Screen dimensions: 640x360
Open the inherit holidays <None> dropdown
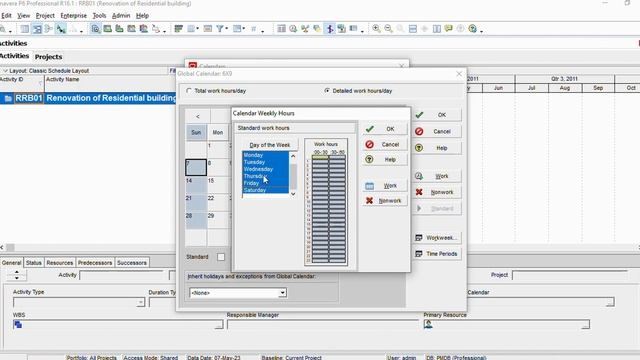(x=282, y=293)
